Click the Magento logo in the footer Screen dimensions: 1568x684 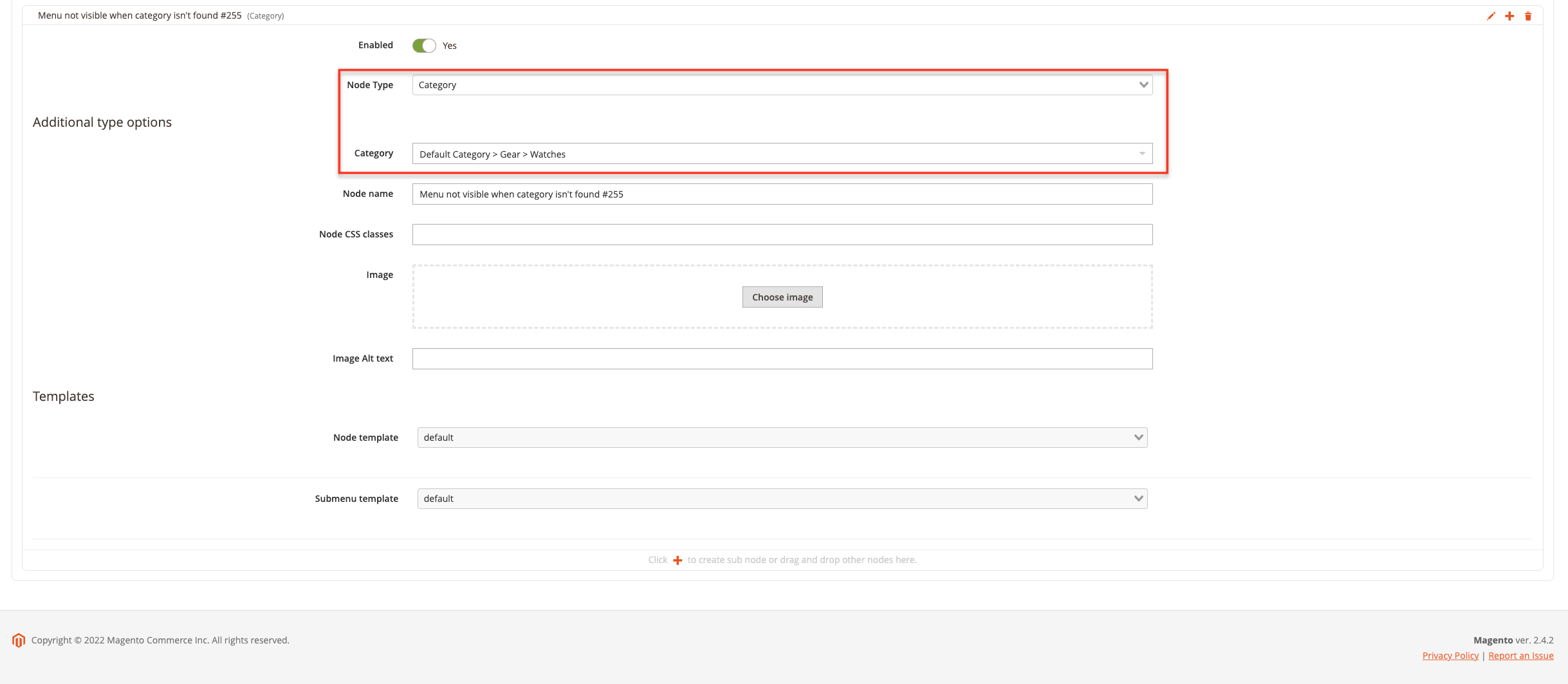pyautogui.click(x=18, y=640)
